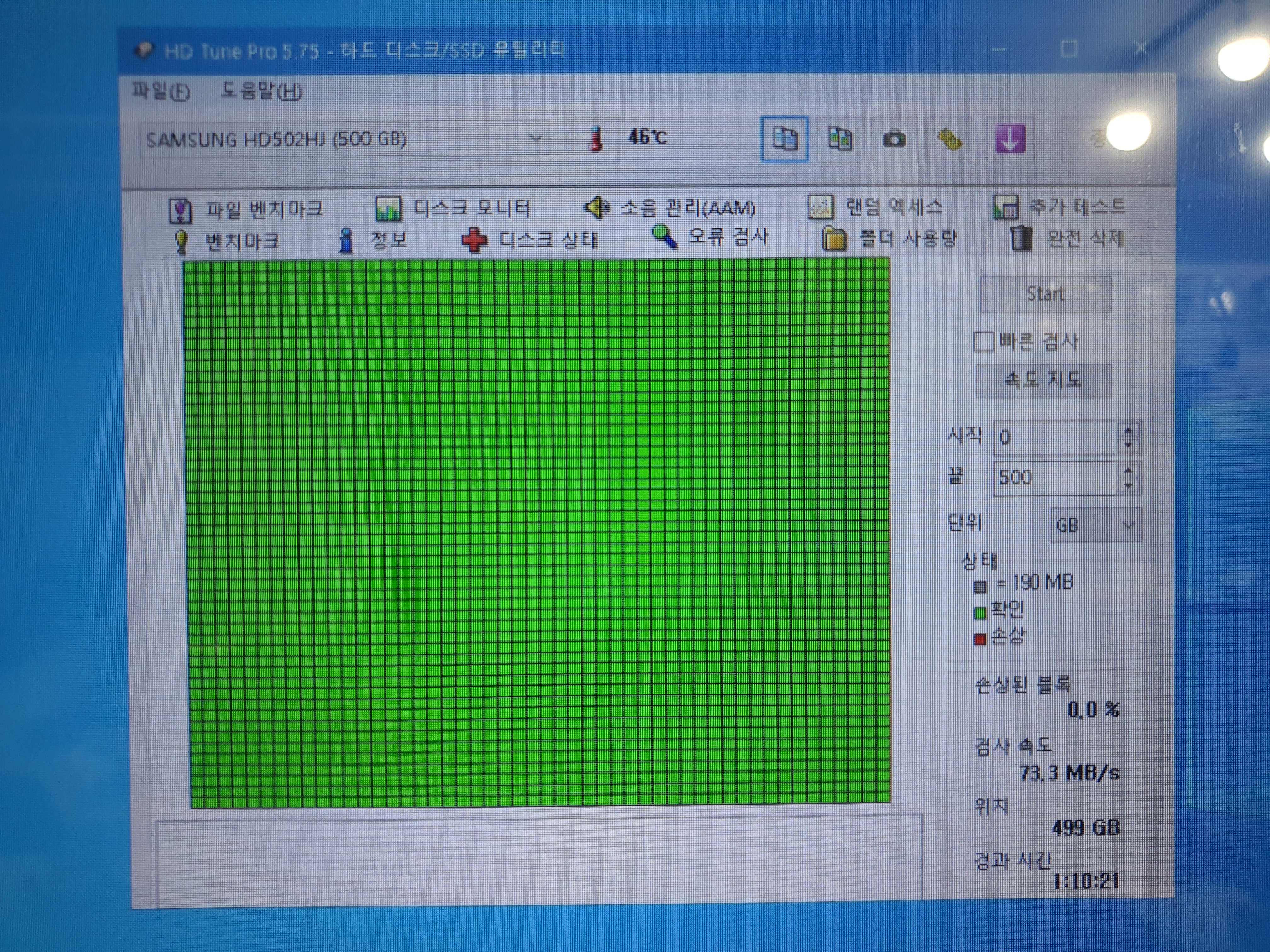Click the 0.0 % damaged blocks value

(1093, 709)
